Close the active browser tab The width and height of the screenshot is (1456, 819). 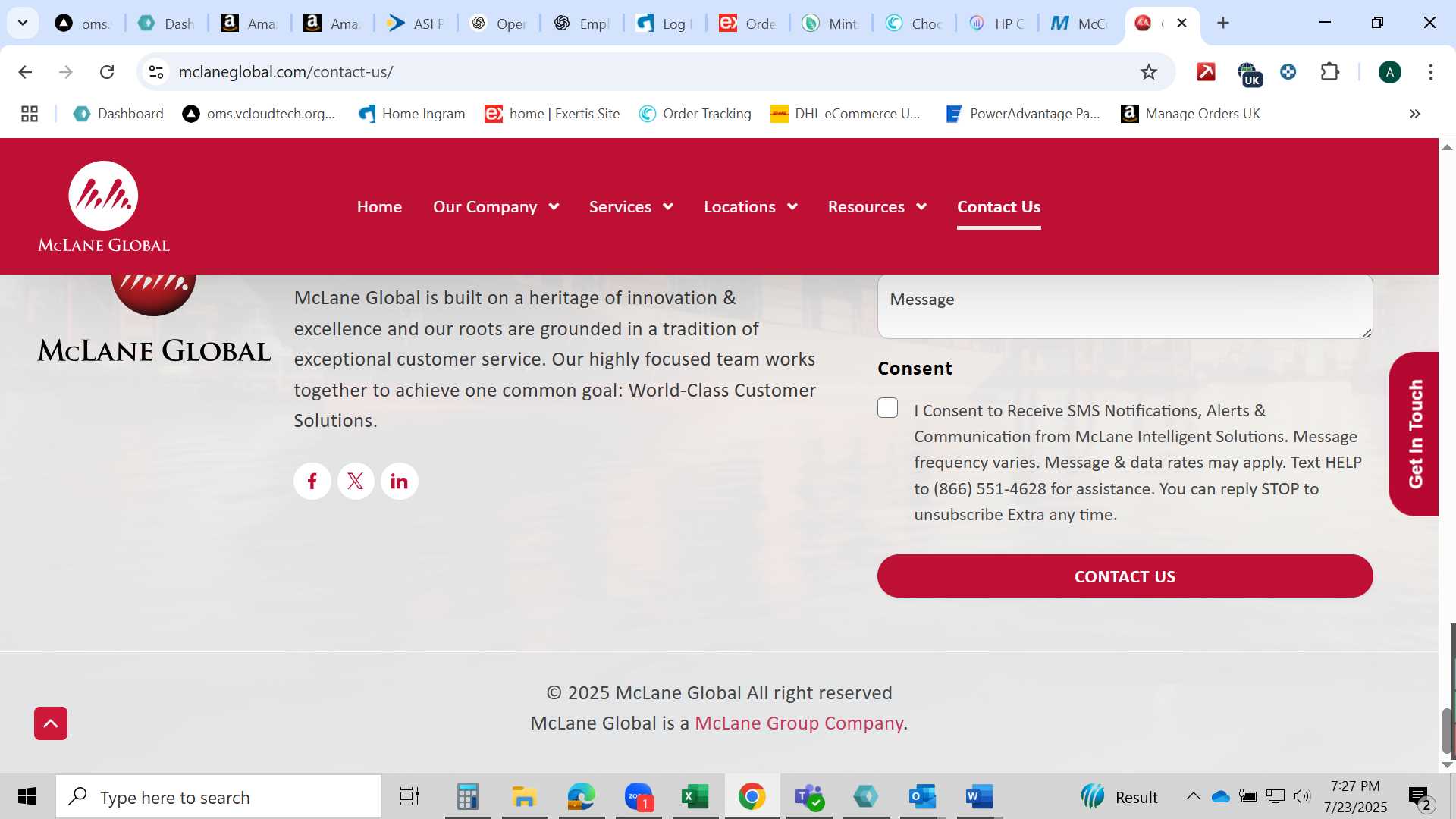(1181, 23)
